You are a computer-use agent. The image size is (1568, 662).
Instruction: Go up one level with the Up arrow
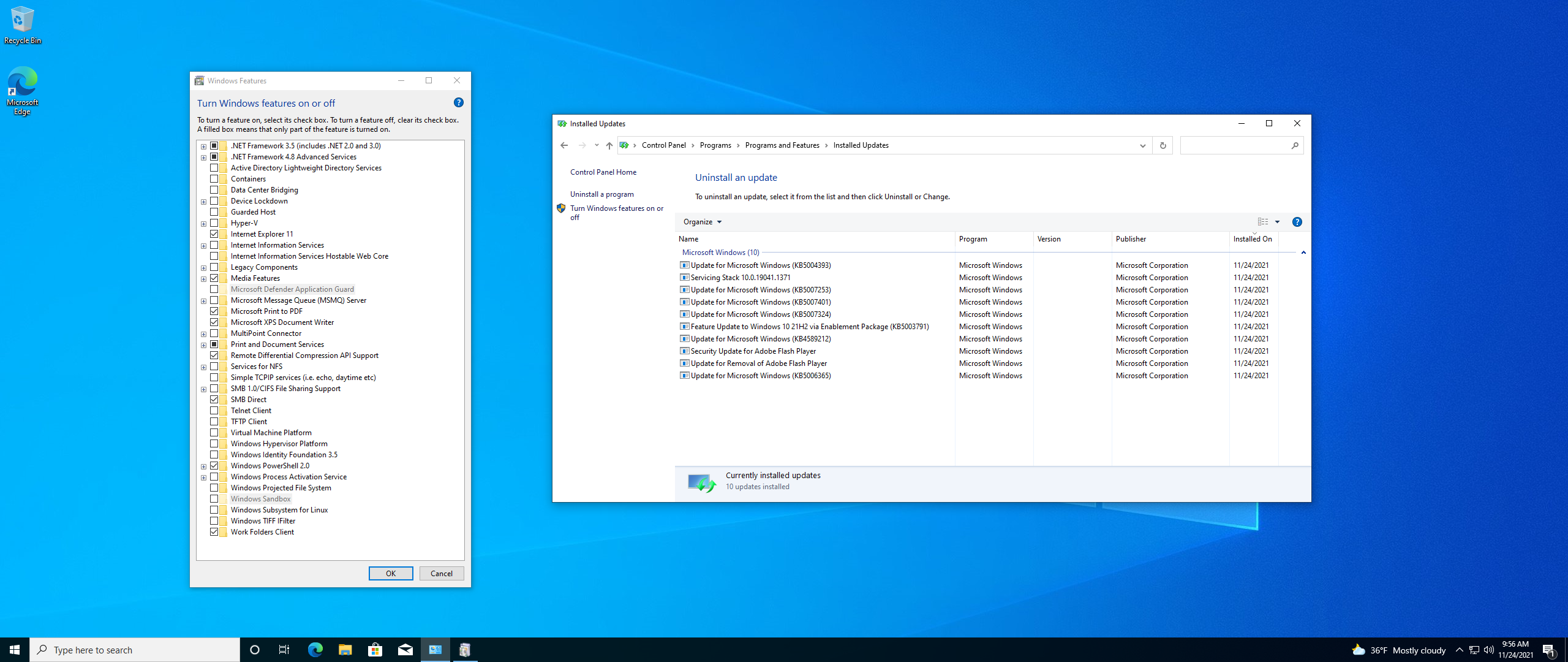pyautogui.click(x=609, y=145)
